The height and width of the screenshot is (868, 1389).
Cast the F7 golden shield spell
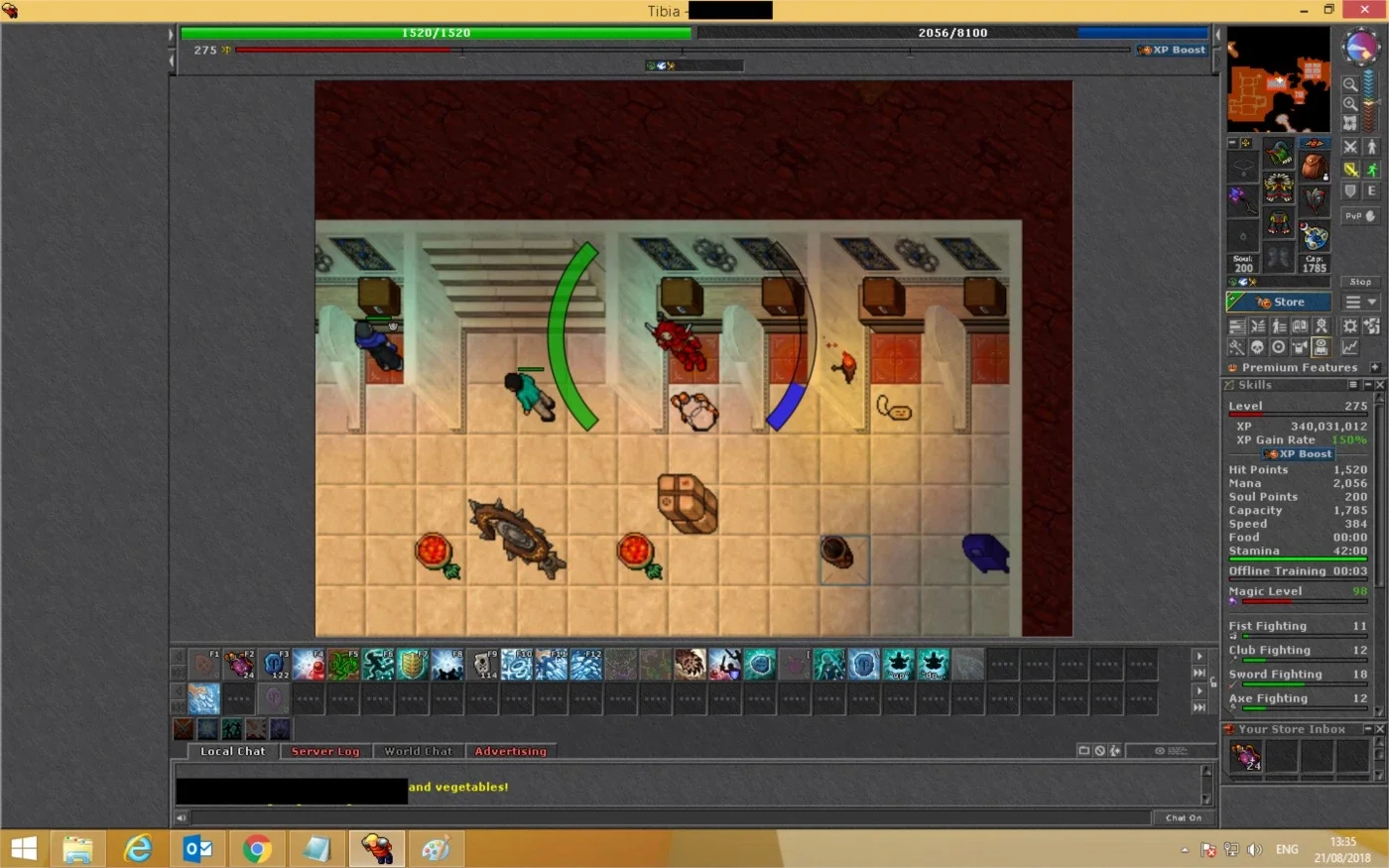pos(413,664)
